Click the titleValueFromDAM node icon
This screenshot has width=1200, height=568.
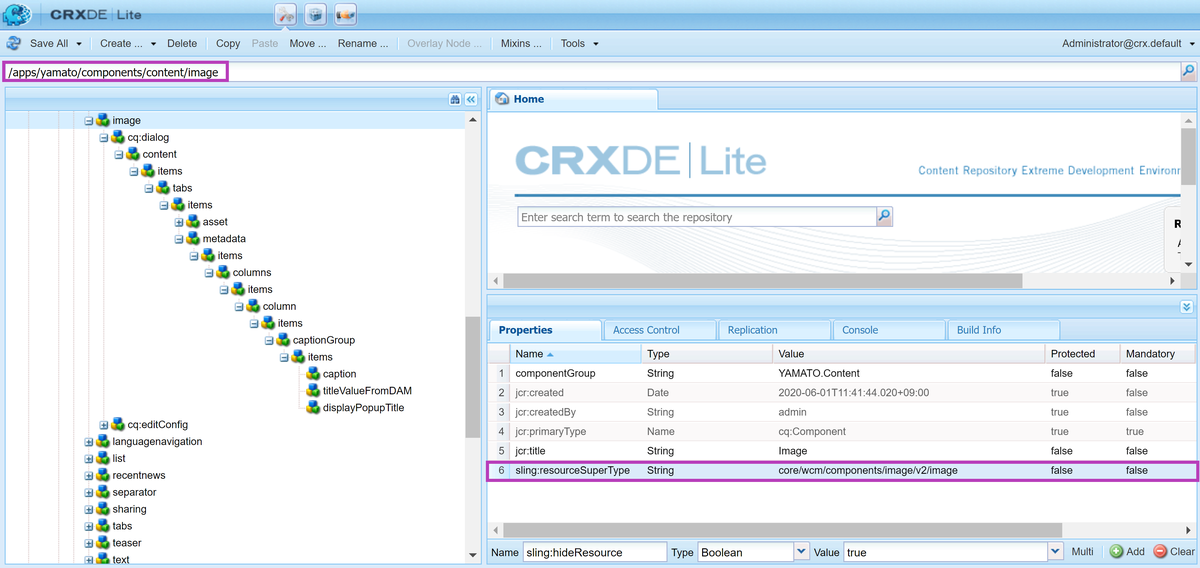click(313, 391)
